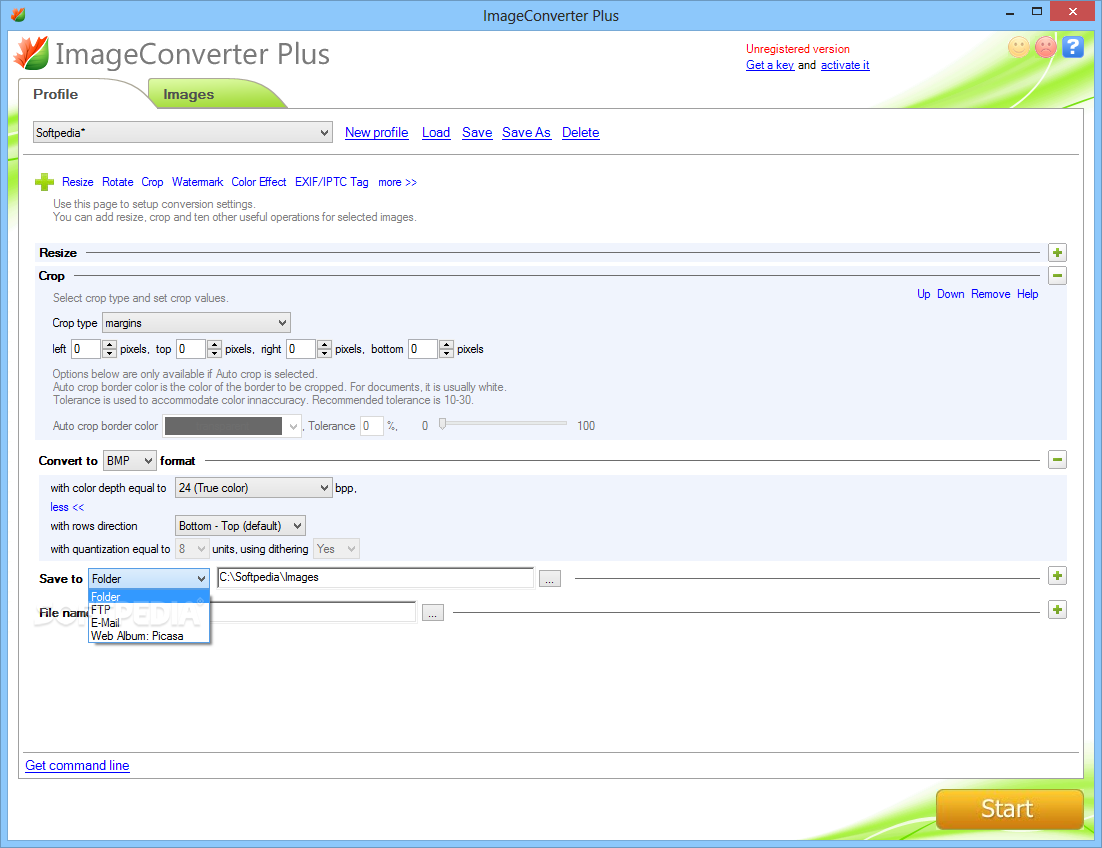
Task: Remove the Crop operation
Action: pos(990,294)
